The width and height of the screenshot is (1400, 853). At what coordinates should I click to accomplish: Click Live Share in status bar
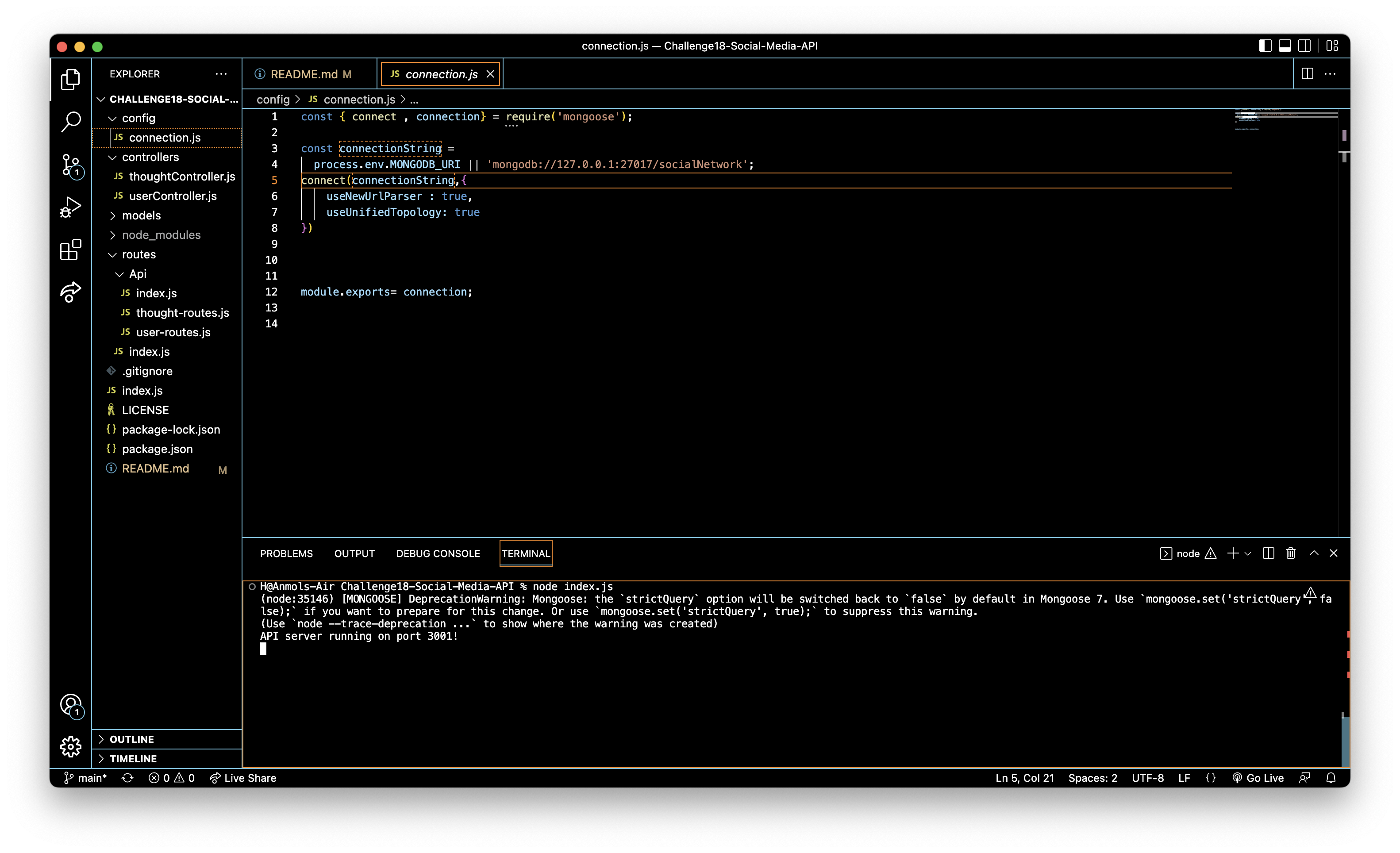[x=243, y=777]
